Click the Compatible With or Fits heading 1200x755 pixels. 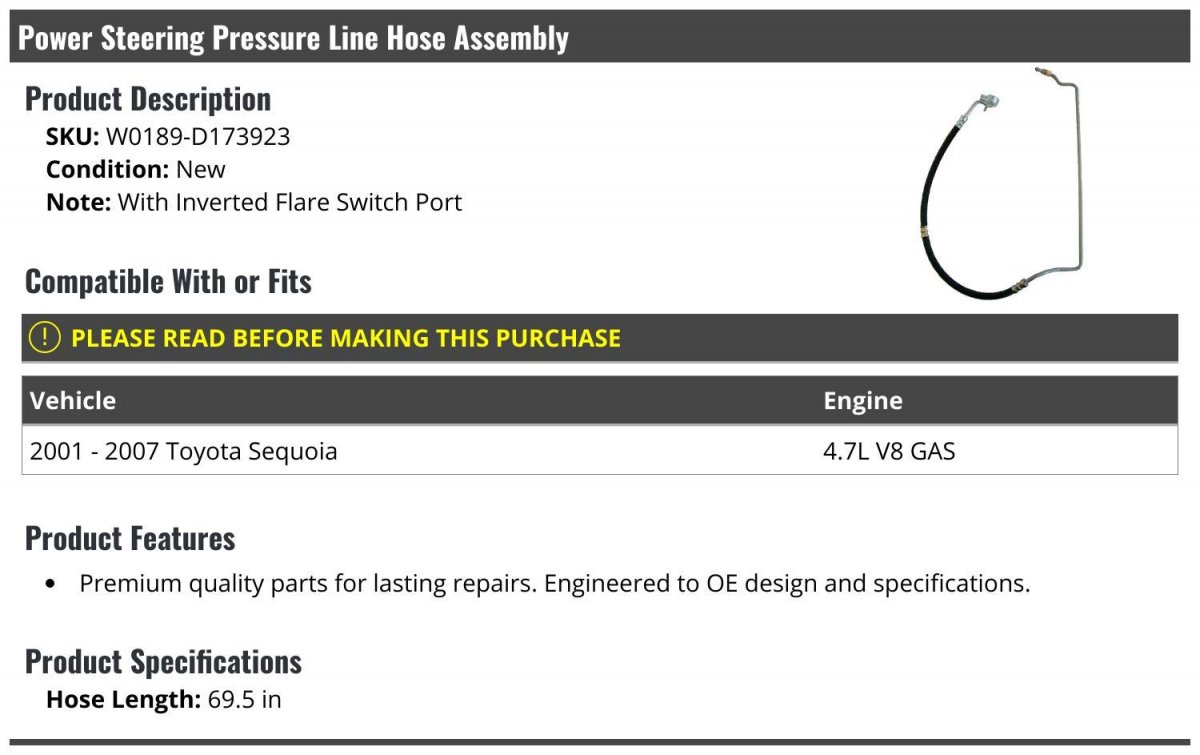pos(168,282)
